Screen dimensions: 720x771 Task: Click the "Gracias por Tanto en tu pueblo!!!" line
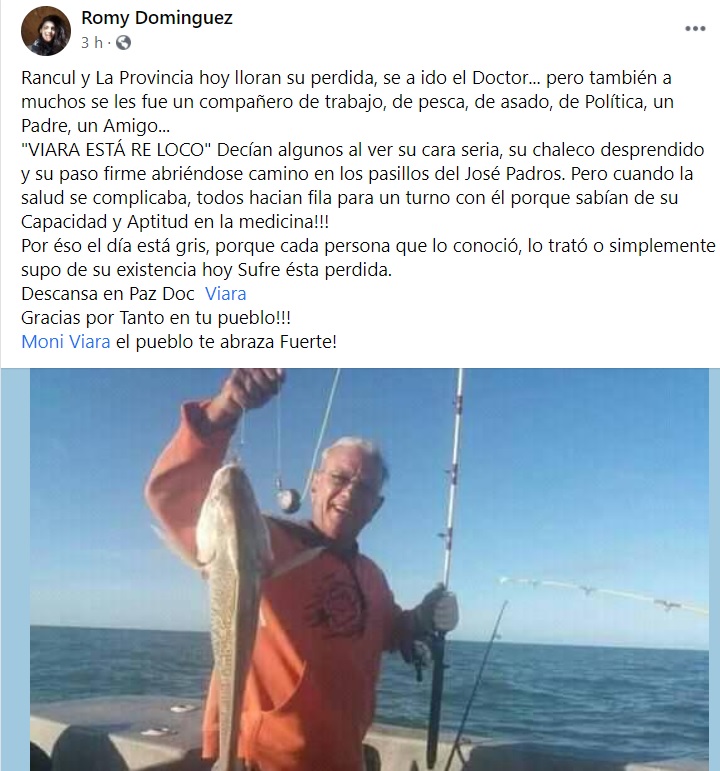[156, 318]
